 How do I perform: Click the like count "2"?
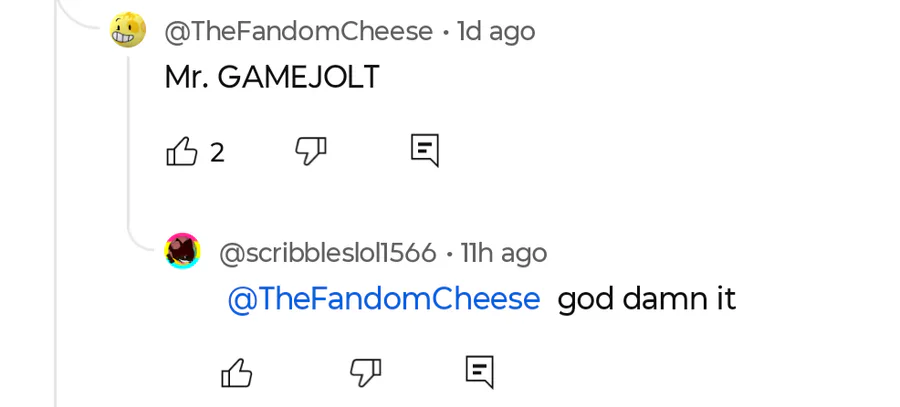(x=217, y=153)
